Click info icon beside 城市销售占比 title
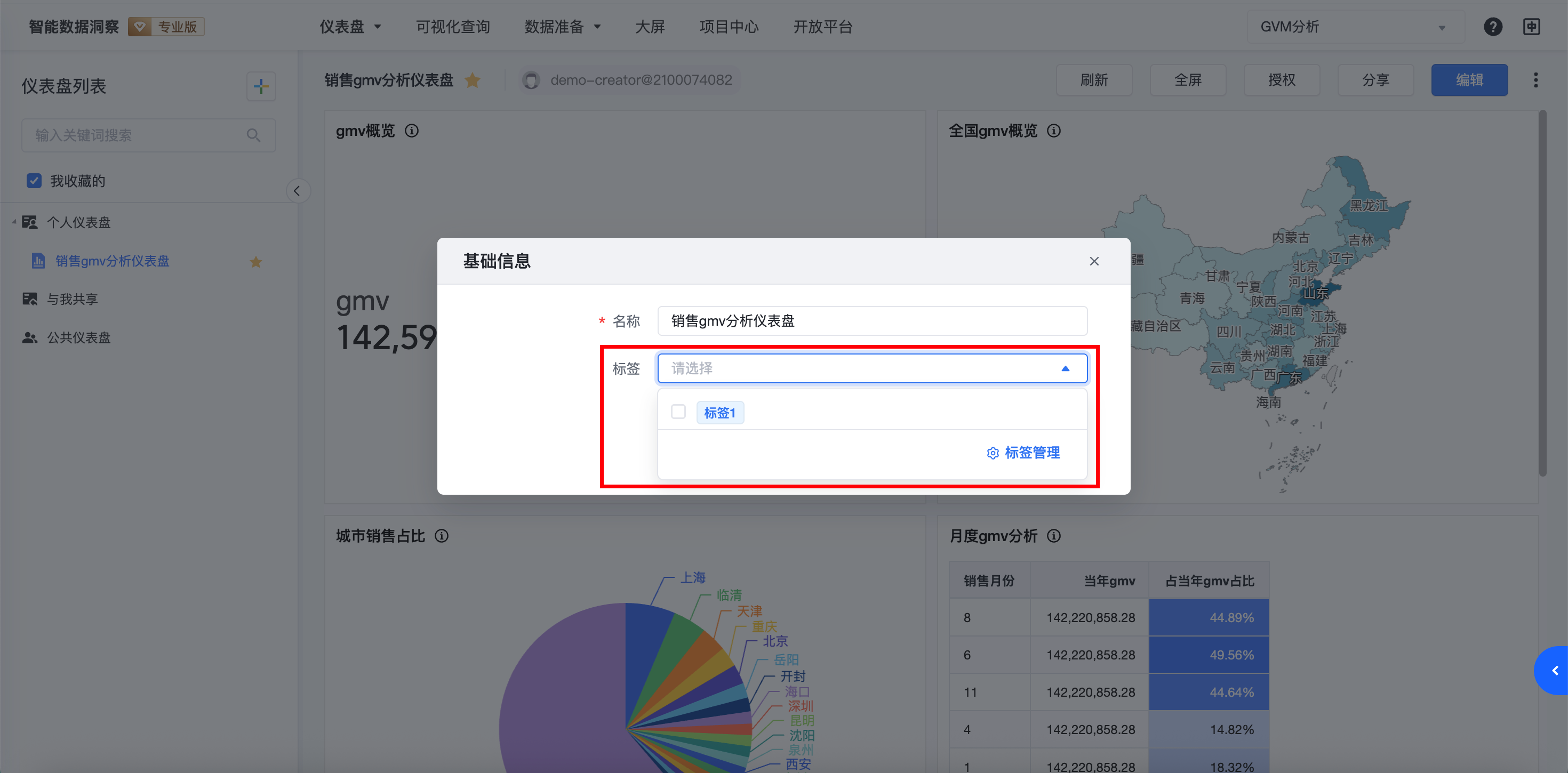This screenshot has width=1568, height=773. point(441,536)
